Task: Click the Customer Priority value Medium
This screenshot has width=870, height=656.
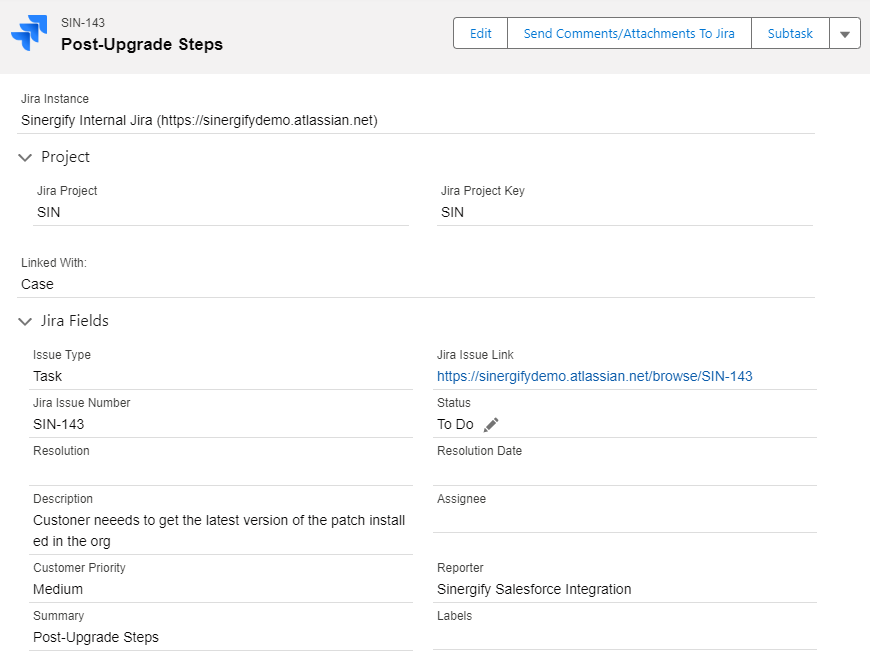Action: [58, 589]
